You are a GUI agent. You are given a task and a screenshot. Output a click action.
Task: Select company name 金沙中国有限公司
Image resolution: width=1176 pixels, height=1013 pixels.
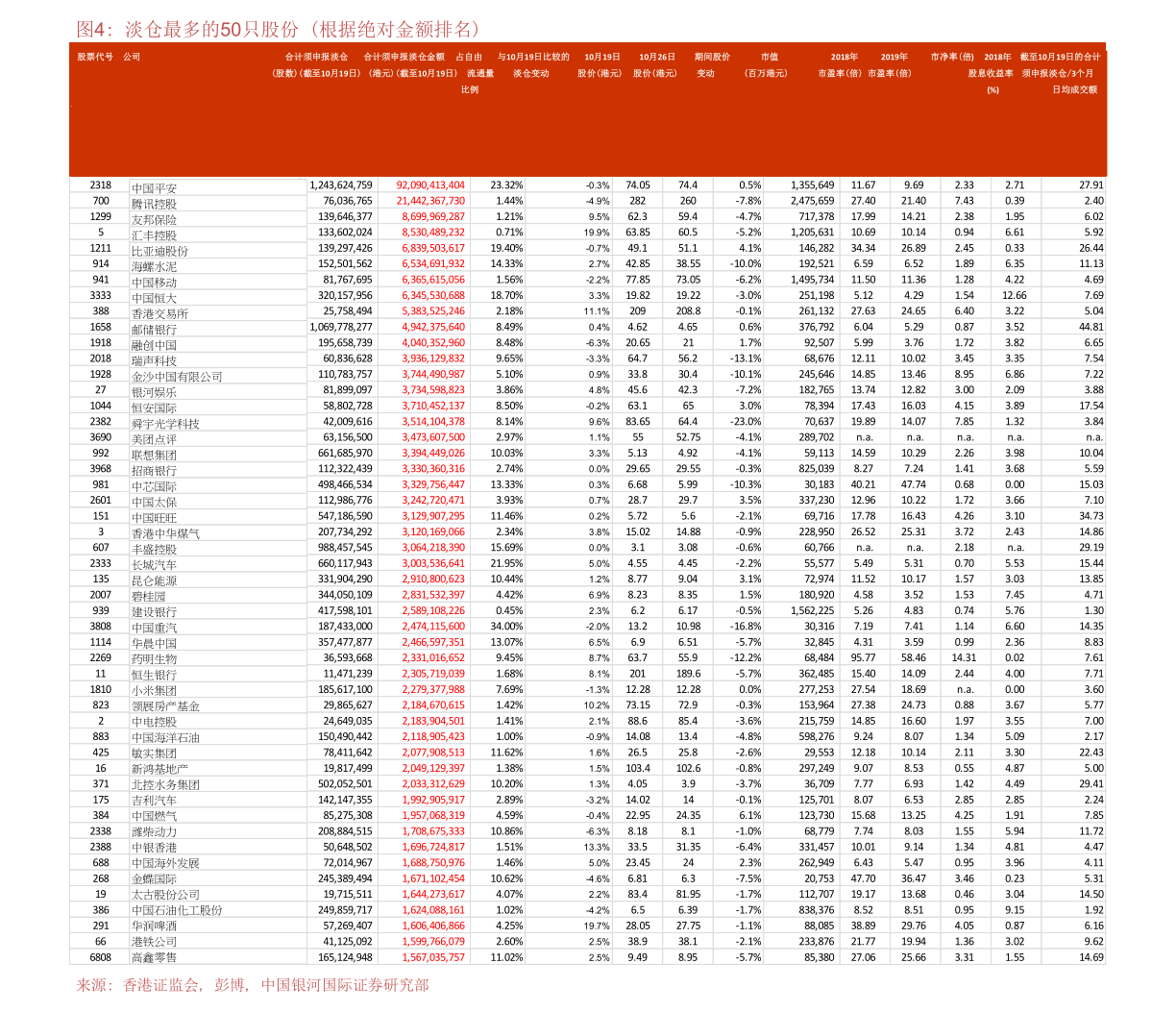(x=178, y=377)
